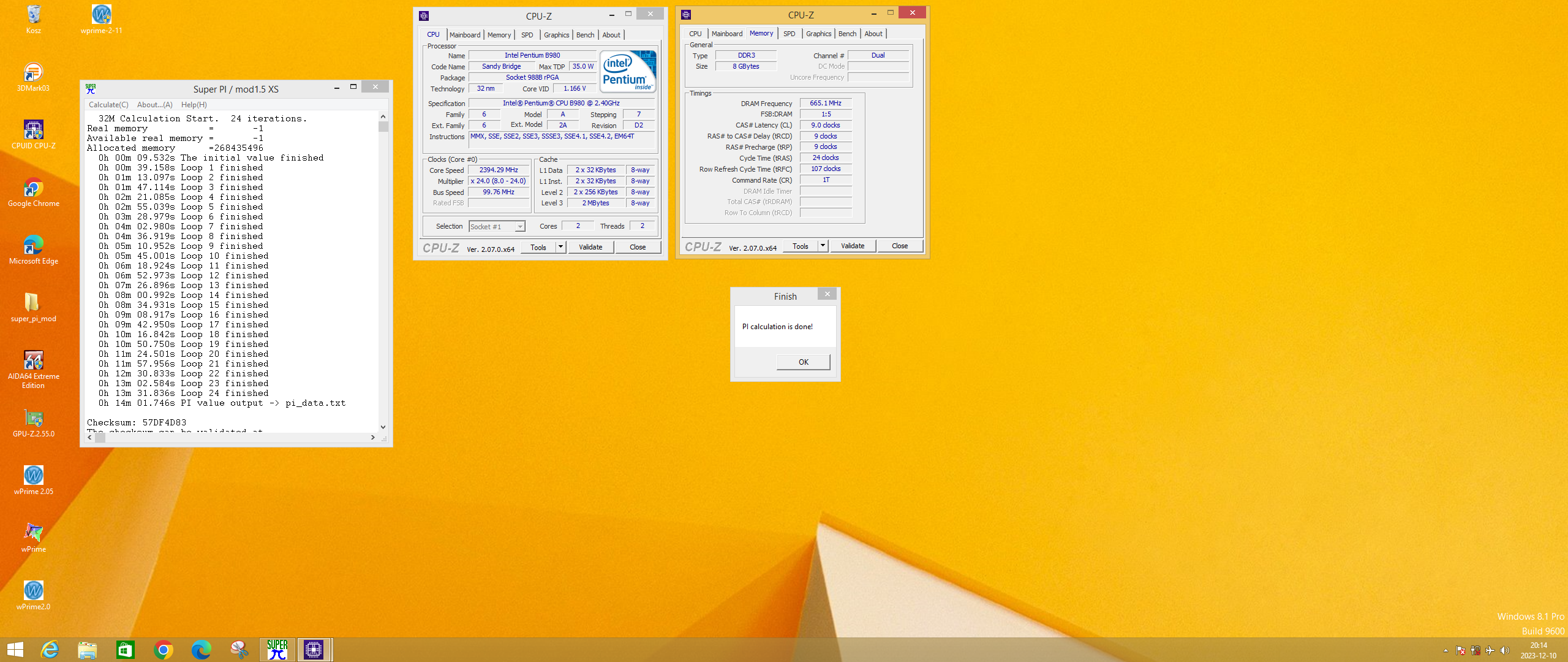Open the Snipping Tool taskbar icon
This screenshot has height=662, width=1568.
click(x=239, y=650)
